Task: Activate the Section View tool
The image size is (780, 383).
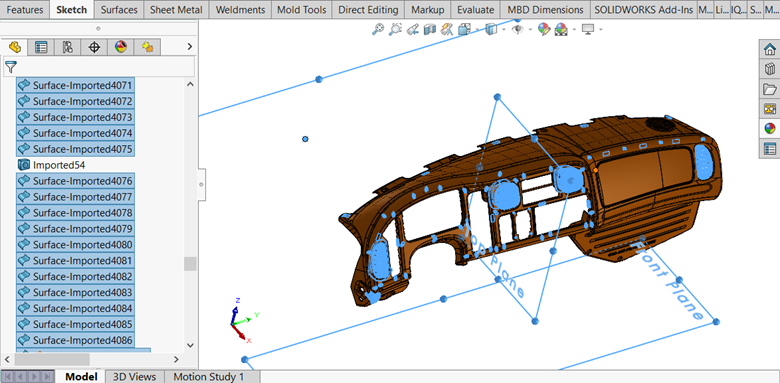Action: click(429, 29)
